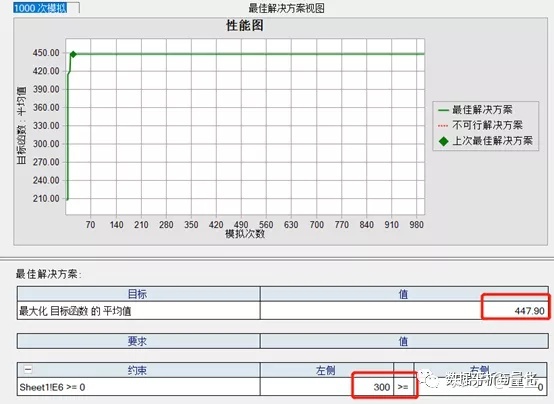Click the 490 x-axis tick label
Viewport: 554px width, 404px height.
coord(241,225)
